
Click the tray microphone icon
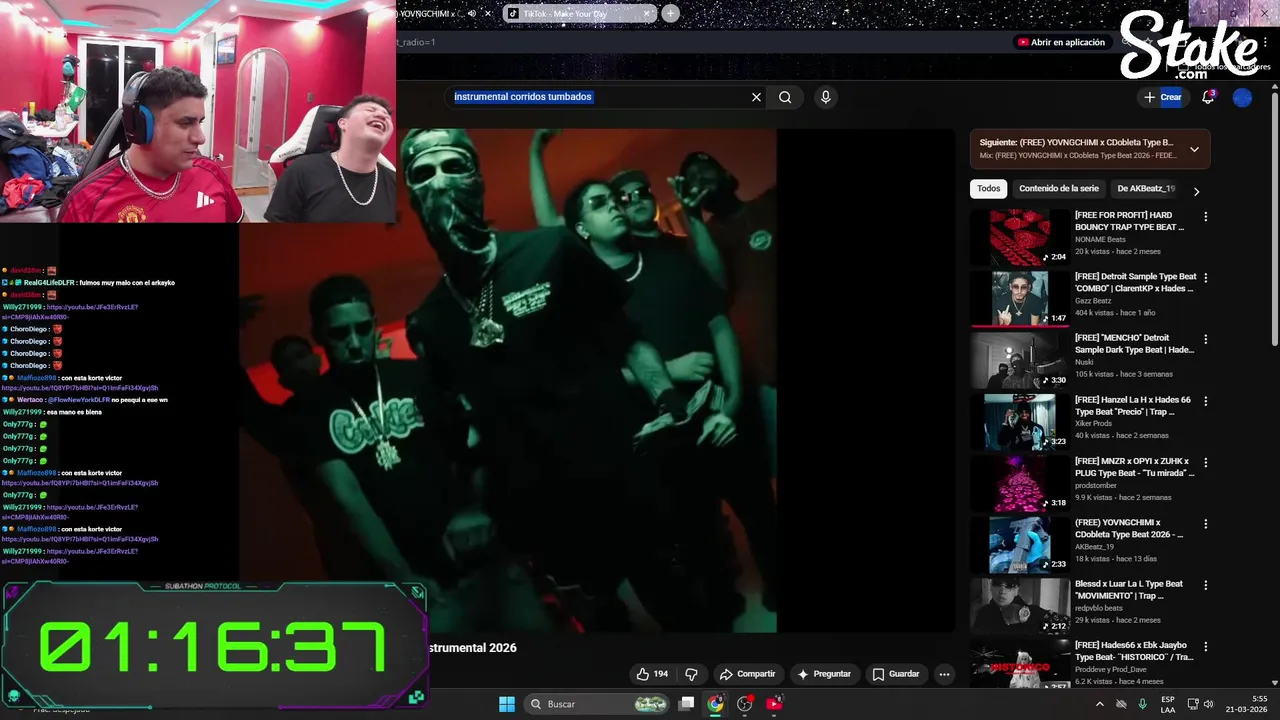(1143, 704)
